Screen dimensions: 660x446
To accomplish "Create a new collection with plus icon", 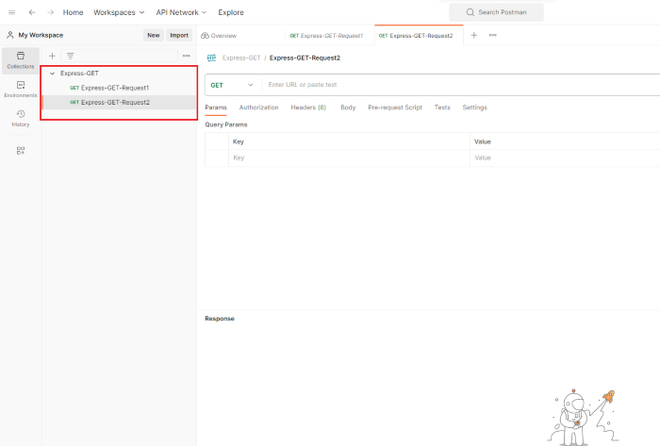I will [x=52, y=56].
